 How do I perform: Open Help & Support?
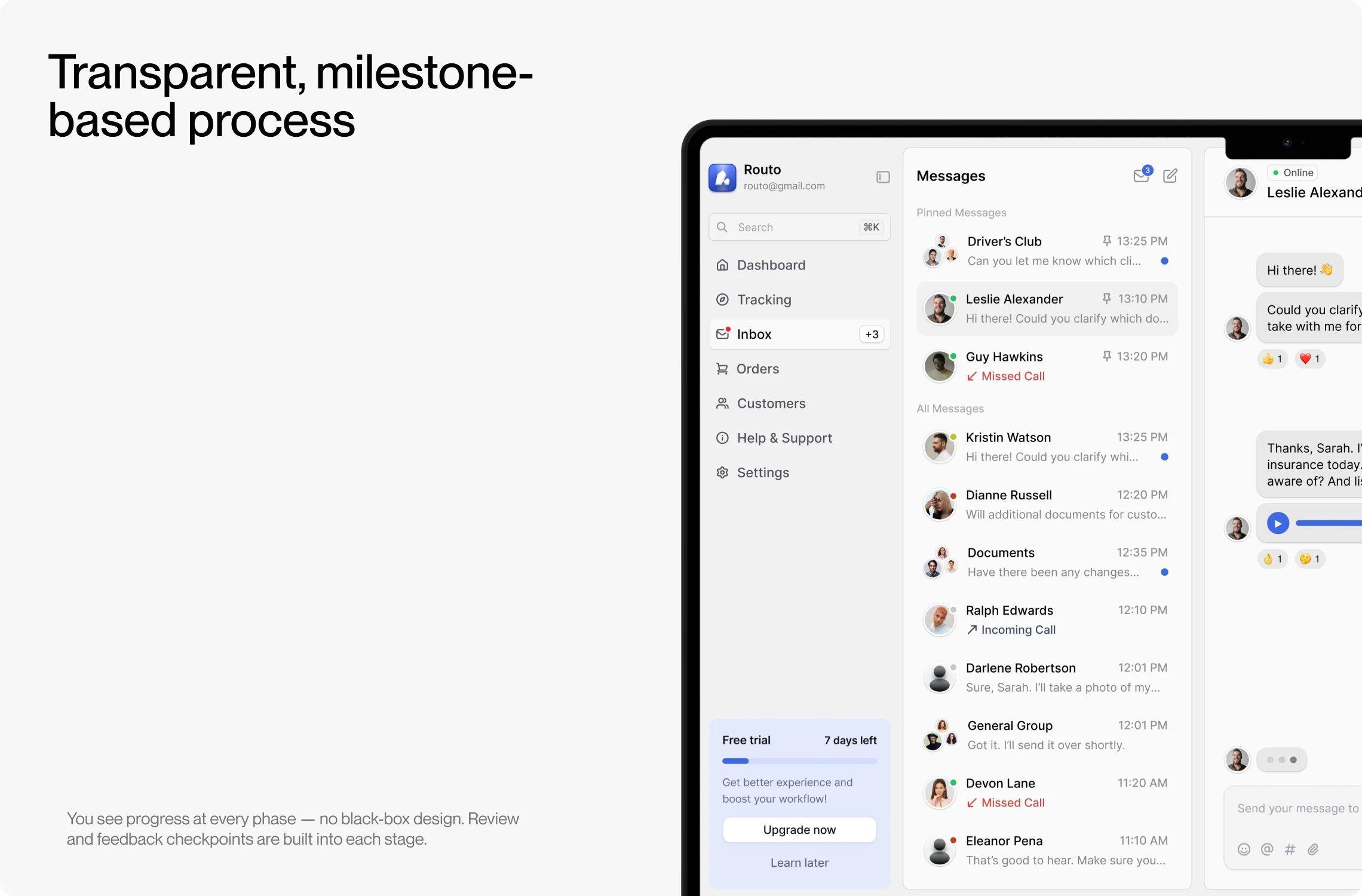[x=799, y=438]
